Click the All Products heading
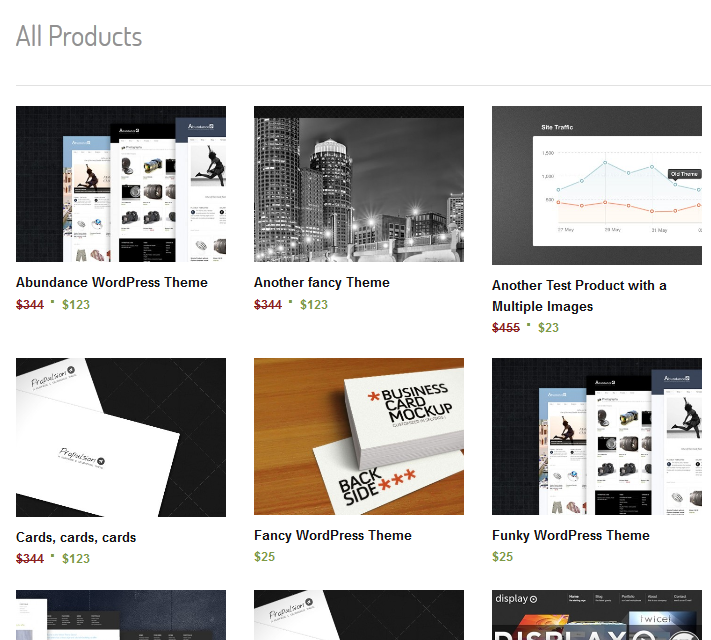The image size is (711, 640). [x=79, y=36]
